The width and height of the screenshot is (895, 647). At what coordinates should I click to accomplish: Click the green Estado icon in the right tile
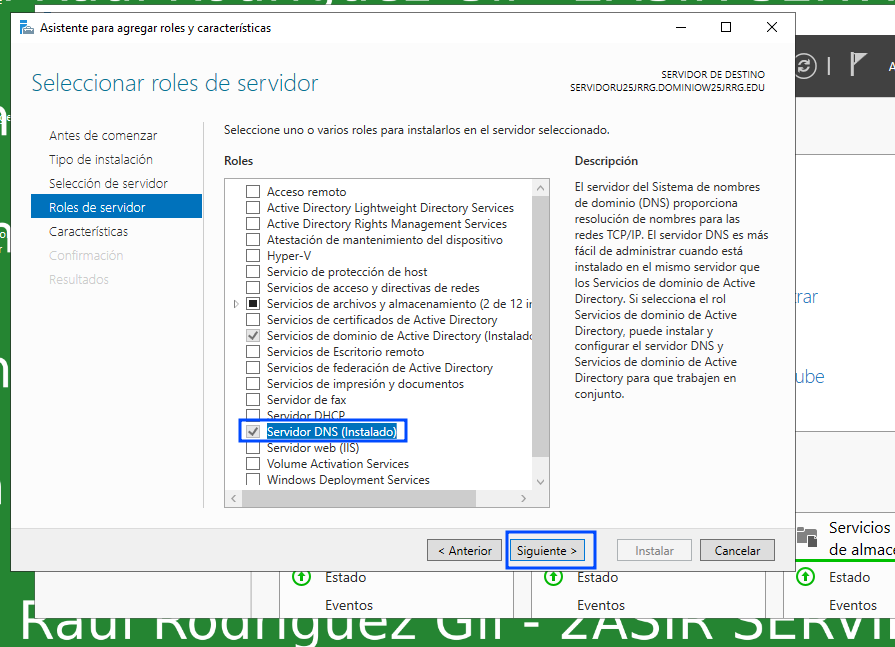tap(805, 577)
